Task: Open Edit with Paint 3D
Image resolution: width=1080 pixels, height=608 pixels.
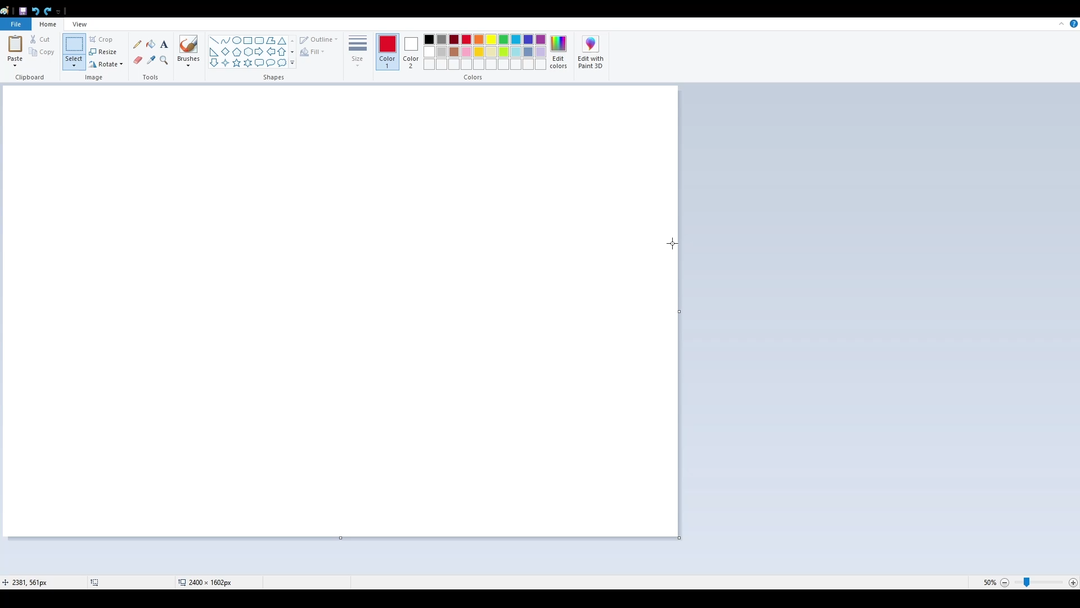Action: coord(590,52)
